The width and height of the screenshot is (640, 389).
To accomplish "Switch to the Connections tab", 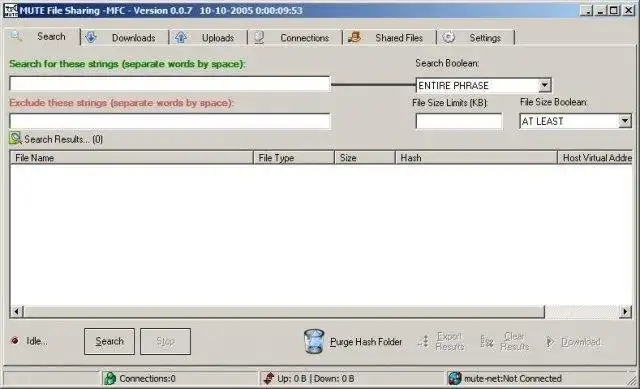I will (x=295, y=38).
